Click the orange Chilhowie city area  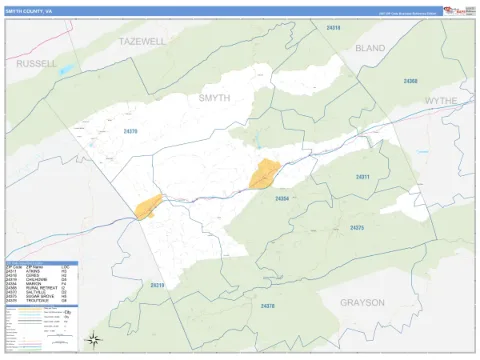148,207
